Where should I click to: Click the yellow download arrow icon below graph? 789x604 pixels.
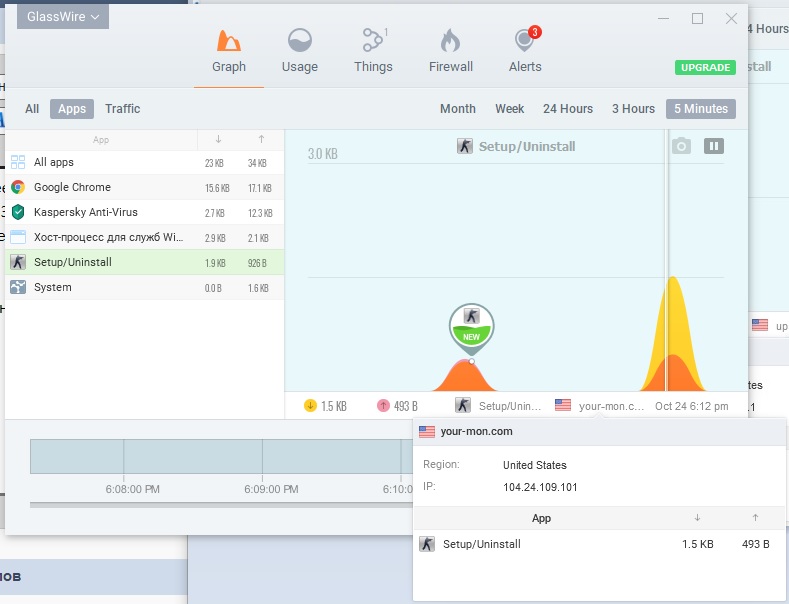pyautogui.click(x=310, y=406)
